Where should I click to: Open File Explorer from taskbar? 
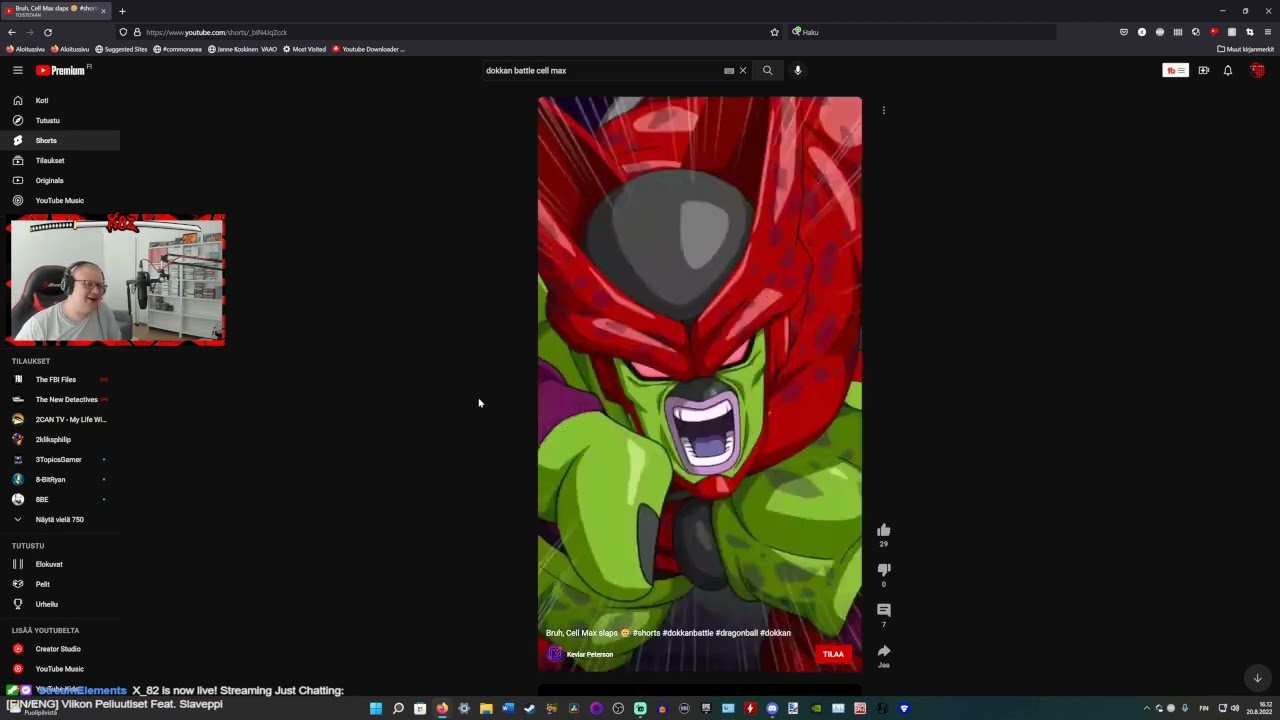coord(486,709)
